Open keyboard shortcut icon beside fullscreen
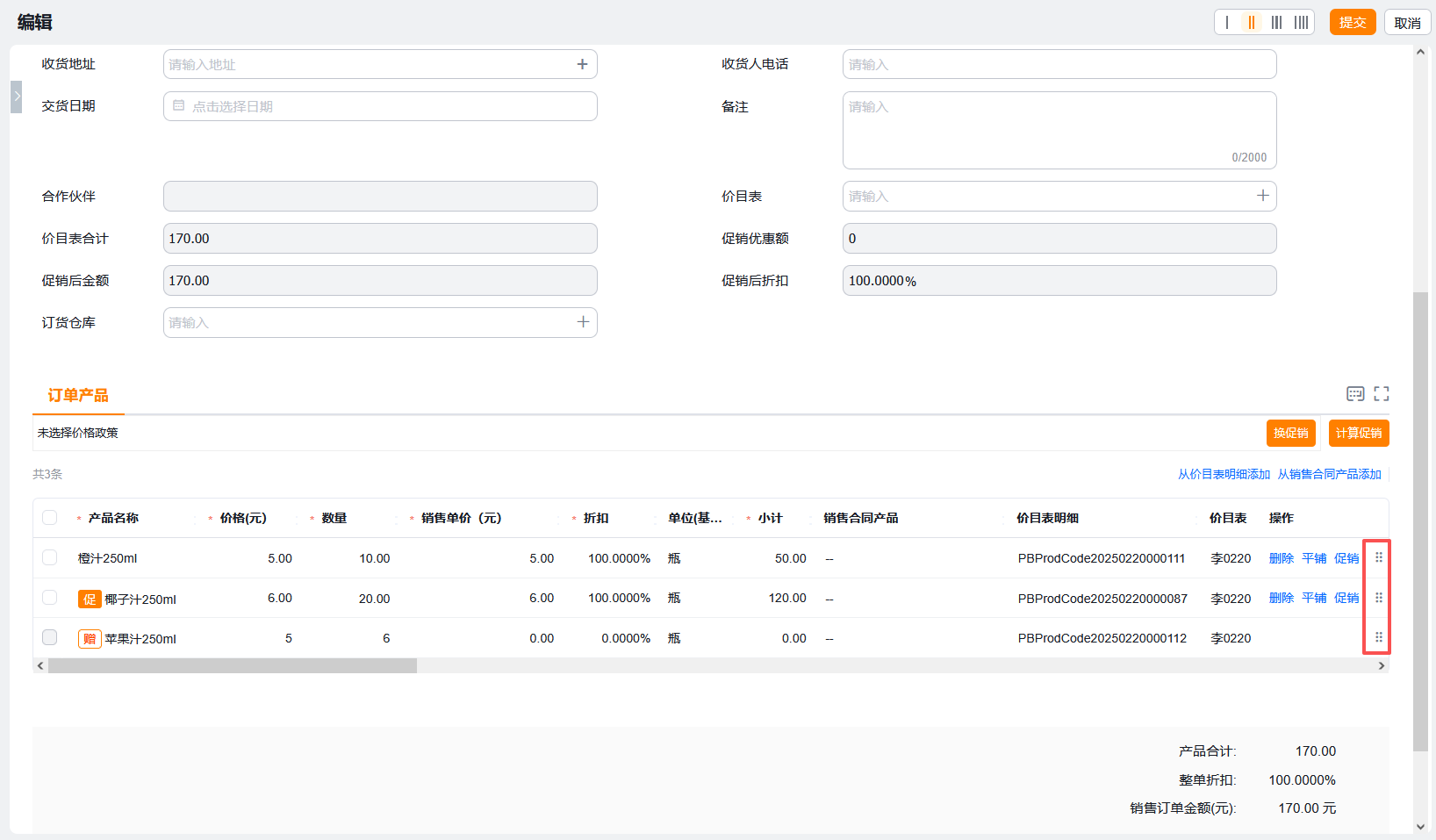This screenshot has height=840, width=1436. point(1355,394)
